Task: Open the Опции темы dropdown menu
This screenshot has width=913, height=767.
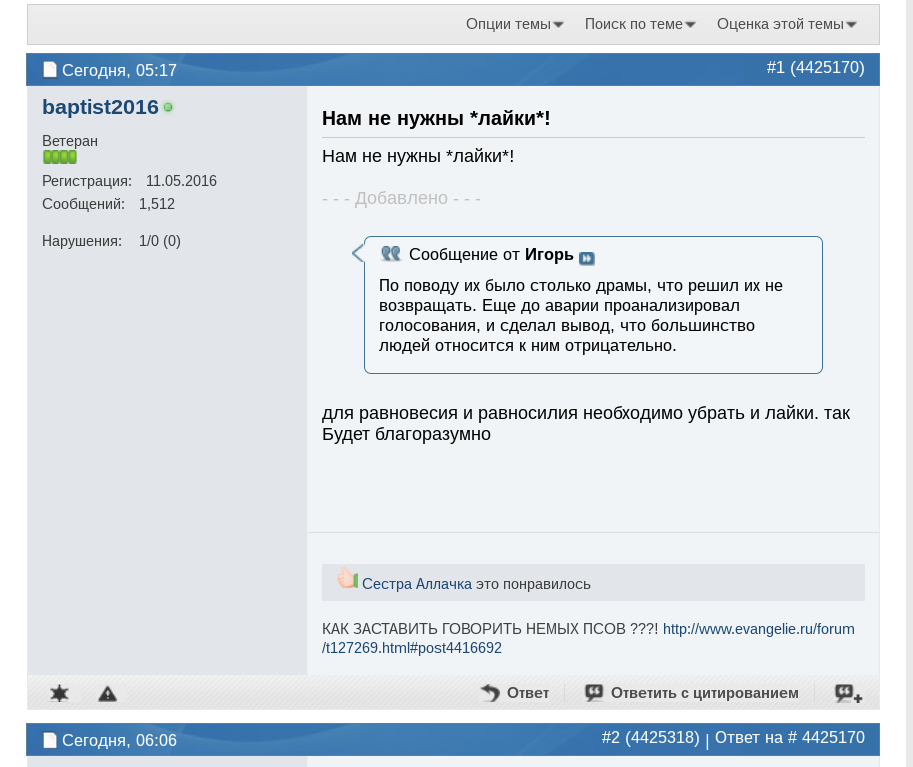Action: coord(514,24)
